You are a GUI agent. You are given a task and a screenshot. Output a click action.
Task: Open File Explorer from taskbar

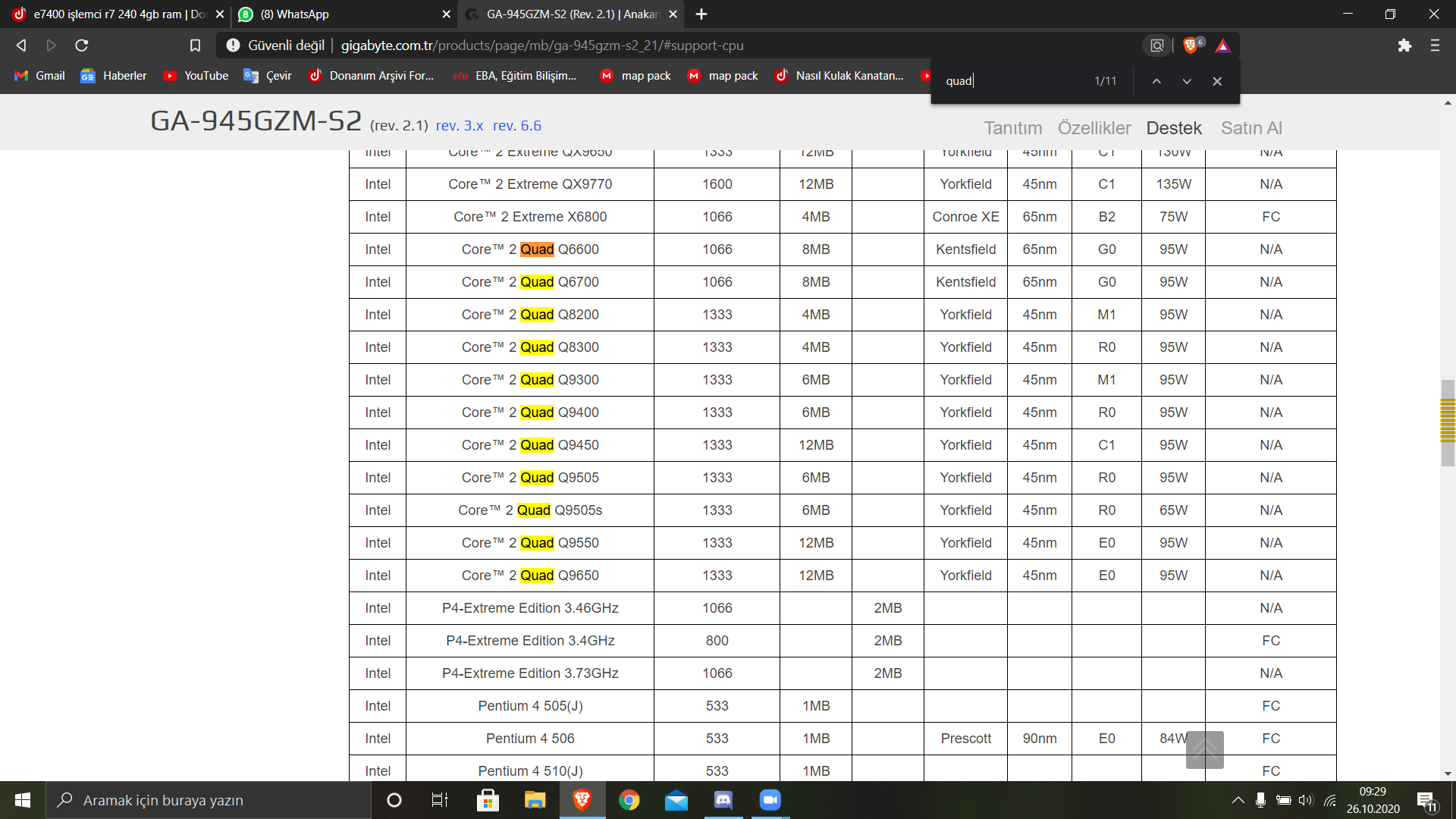click(535, 800)
